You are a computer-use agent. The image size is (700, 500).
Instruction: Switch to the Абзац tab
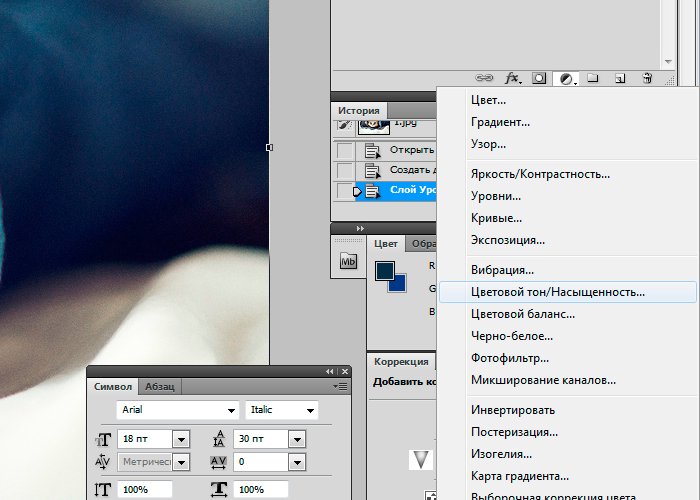click(160, 386)
